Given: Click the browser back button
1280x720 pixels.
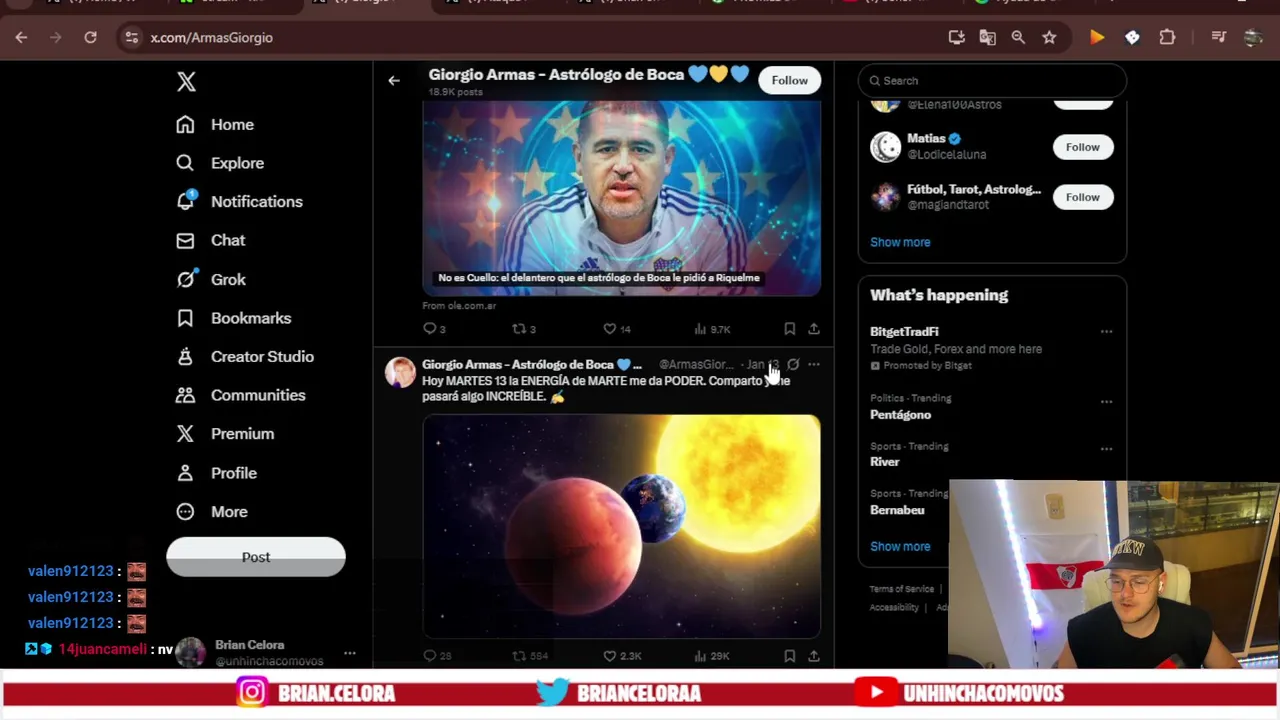Looking at the screenshot, I should pyautogui.click(x=21, y=38).
